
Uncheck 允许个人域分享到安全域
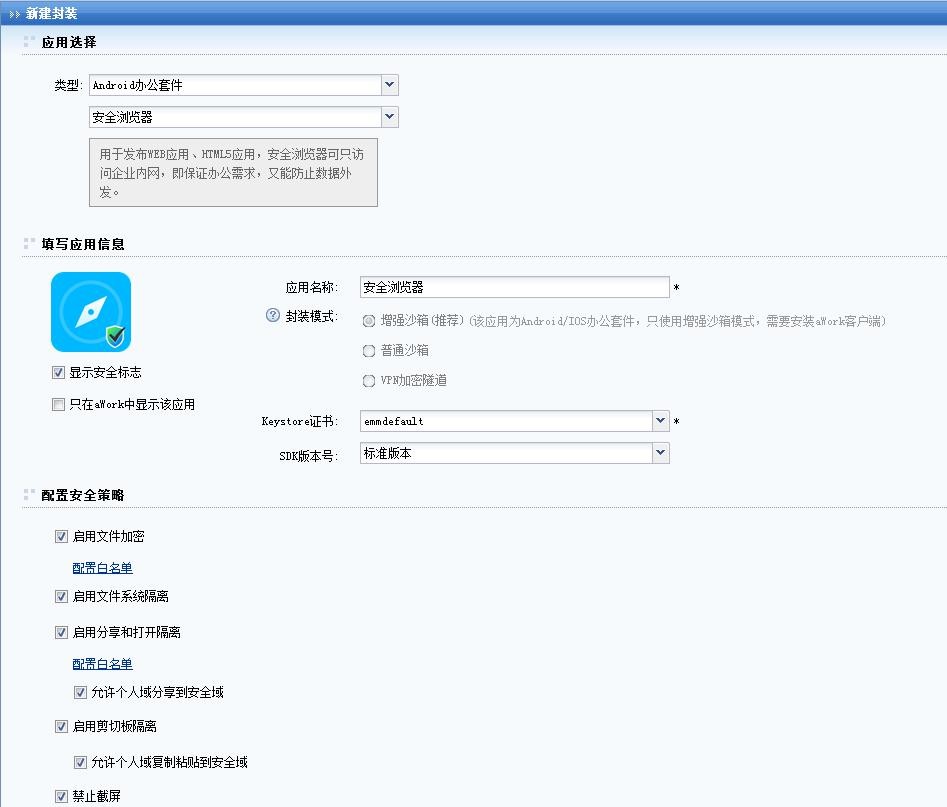pos(80,693)
